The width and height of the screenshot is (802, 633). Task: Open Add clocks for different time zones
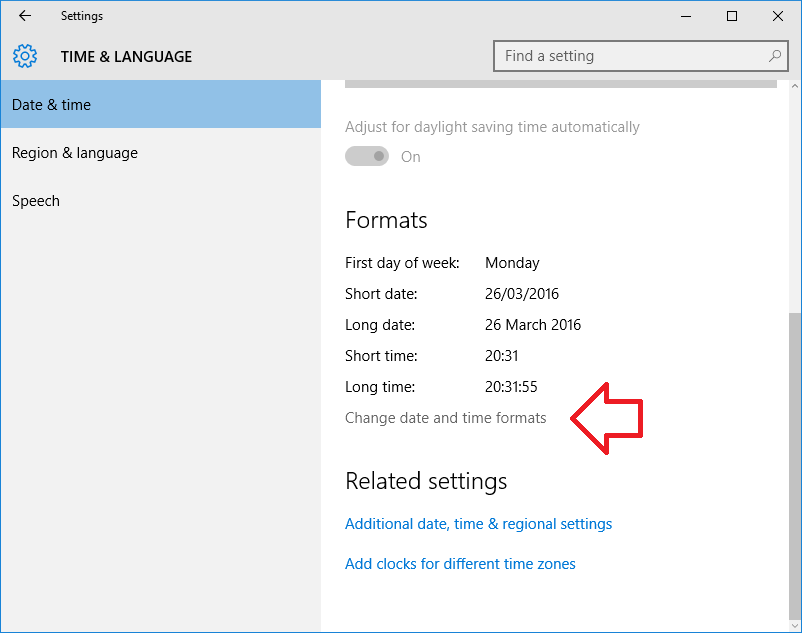[460, 563]
